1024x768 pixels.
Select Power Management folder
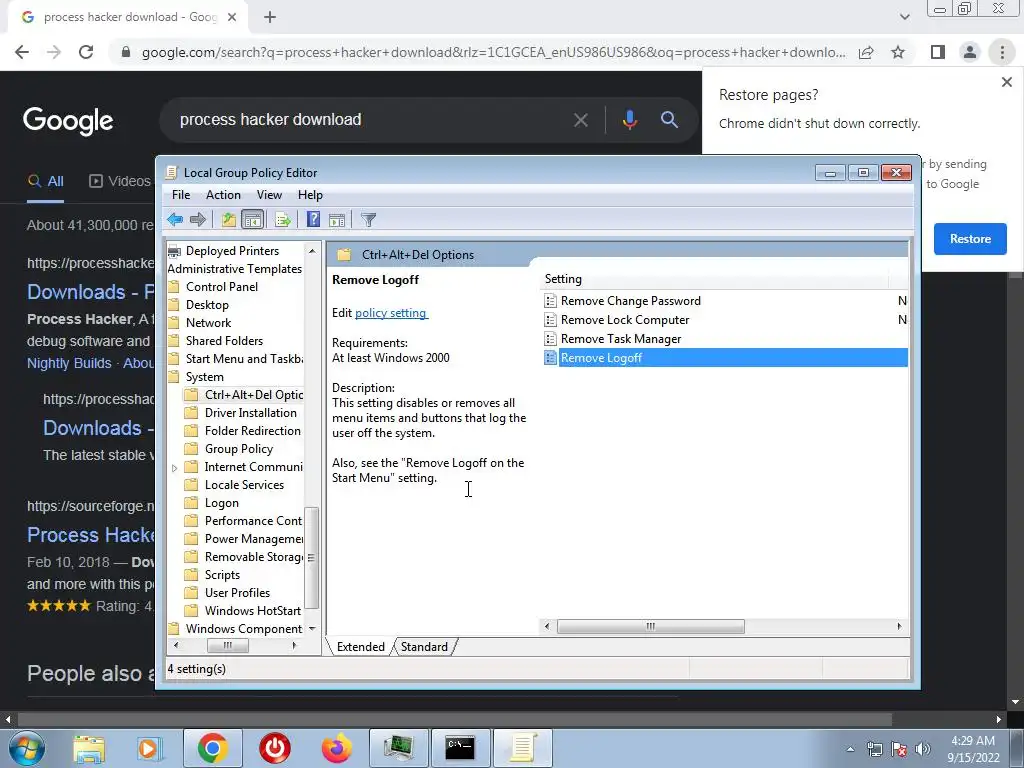pos(253,539)
